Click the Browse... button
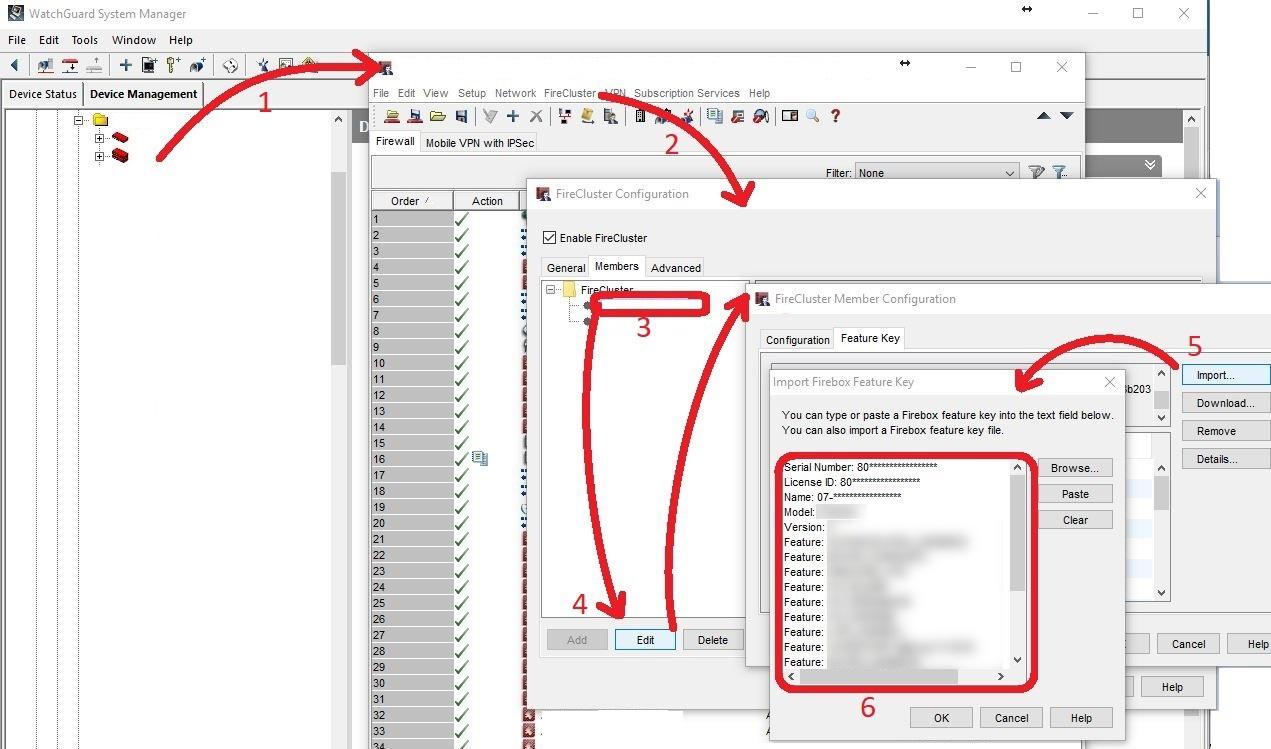 (x=1074, y=468)
